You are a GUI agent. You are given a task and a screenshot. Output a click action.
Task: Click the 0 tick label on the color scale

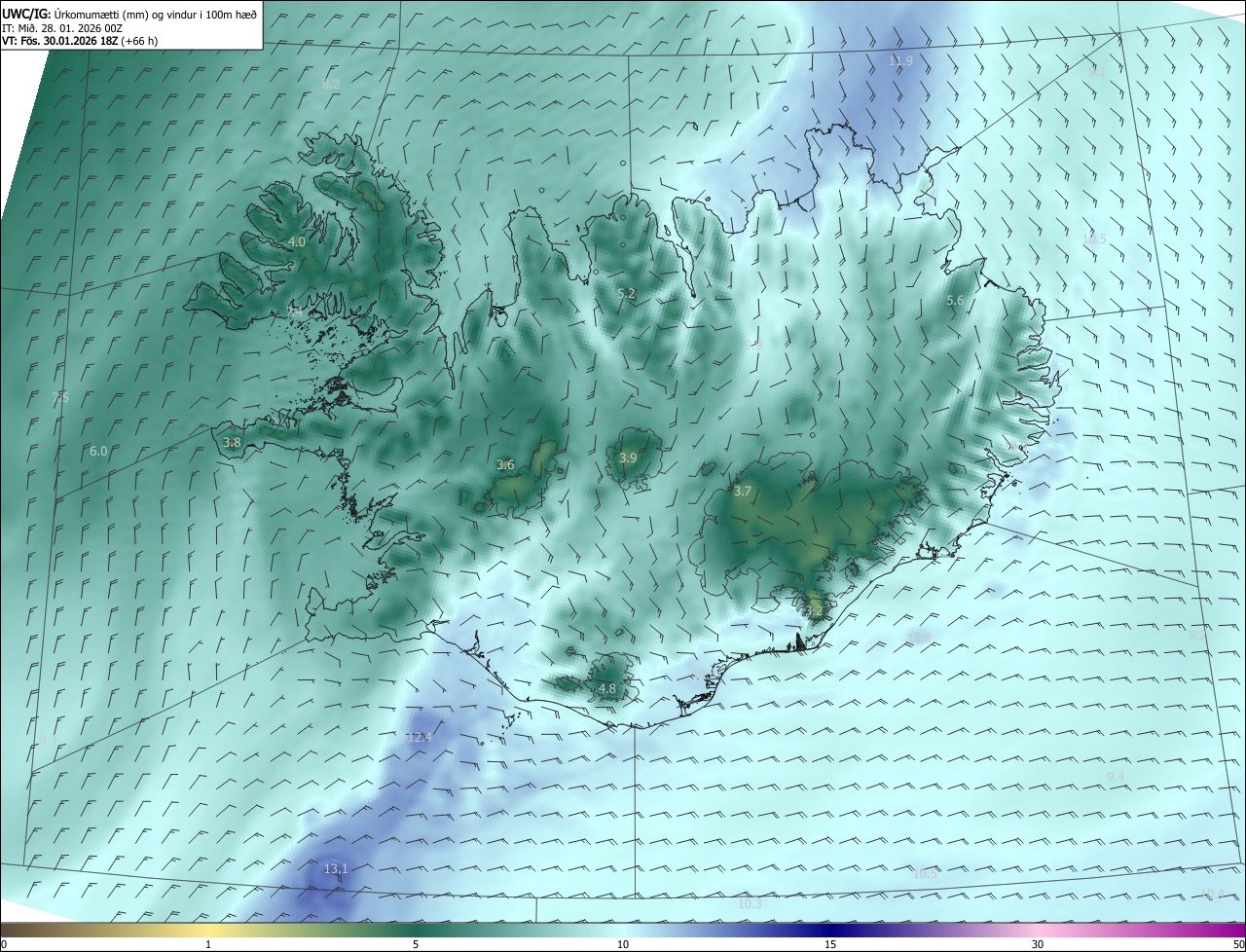[x=4, y=945]
